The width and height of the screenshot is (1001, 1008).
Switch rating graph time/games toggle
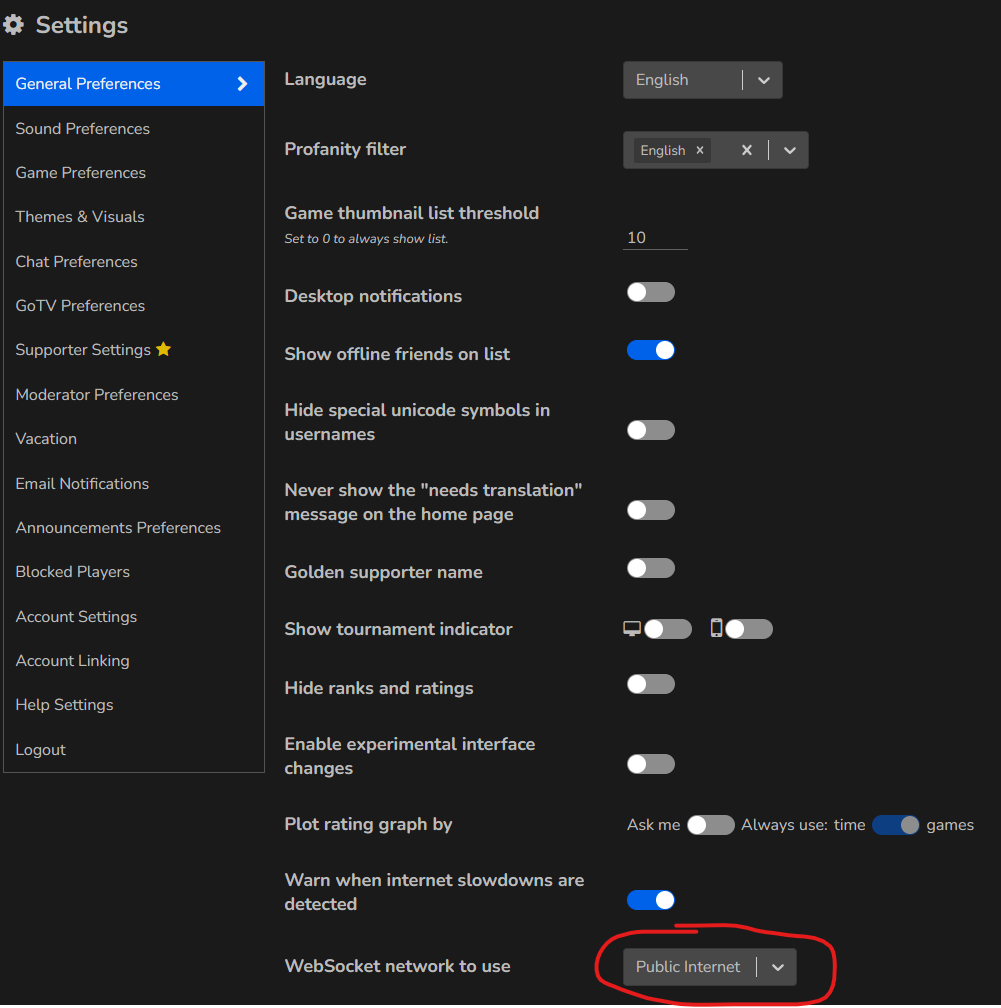tap(895, 825)
